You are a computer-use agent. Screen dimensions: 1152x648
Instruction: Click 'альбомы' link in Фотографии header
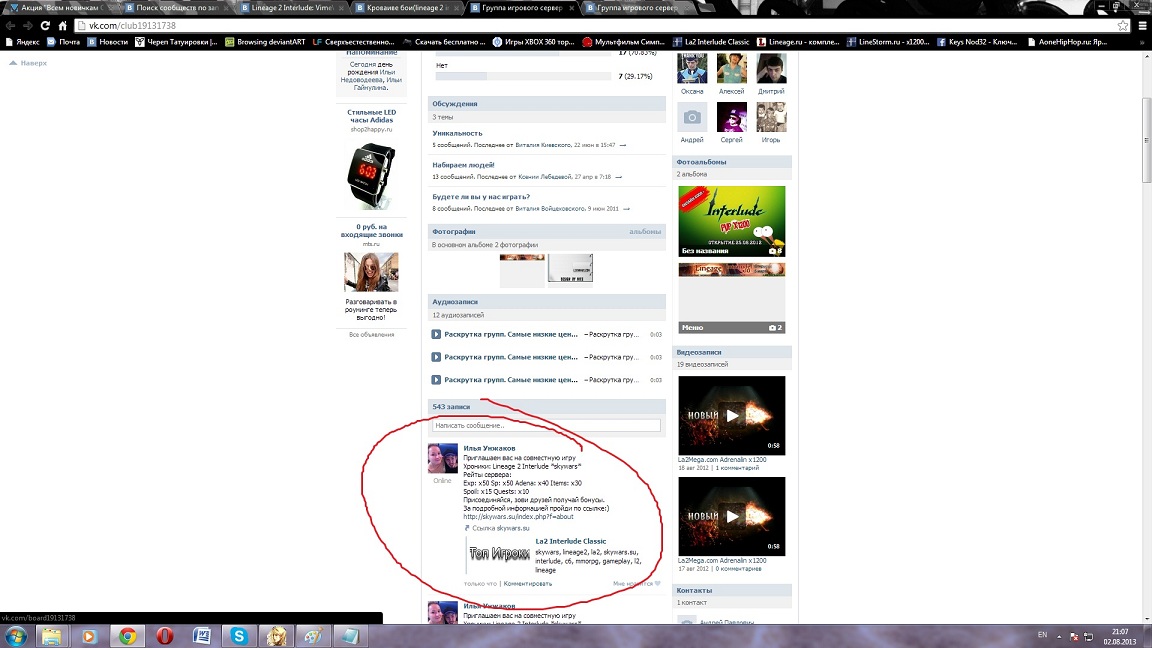644,231
